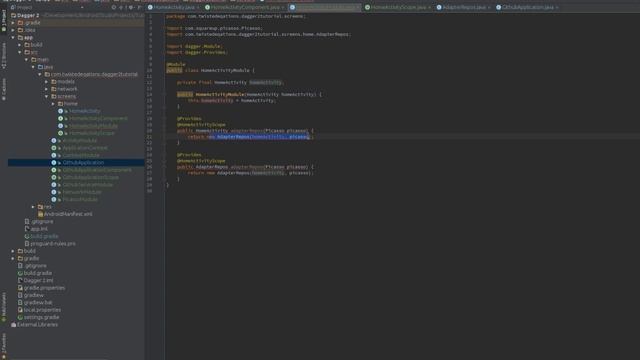
Task: Select the Dagger 2.iml file
Action: [38, 280]
